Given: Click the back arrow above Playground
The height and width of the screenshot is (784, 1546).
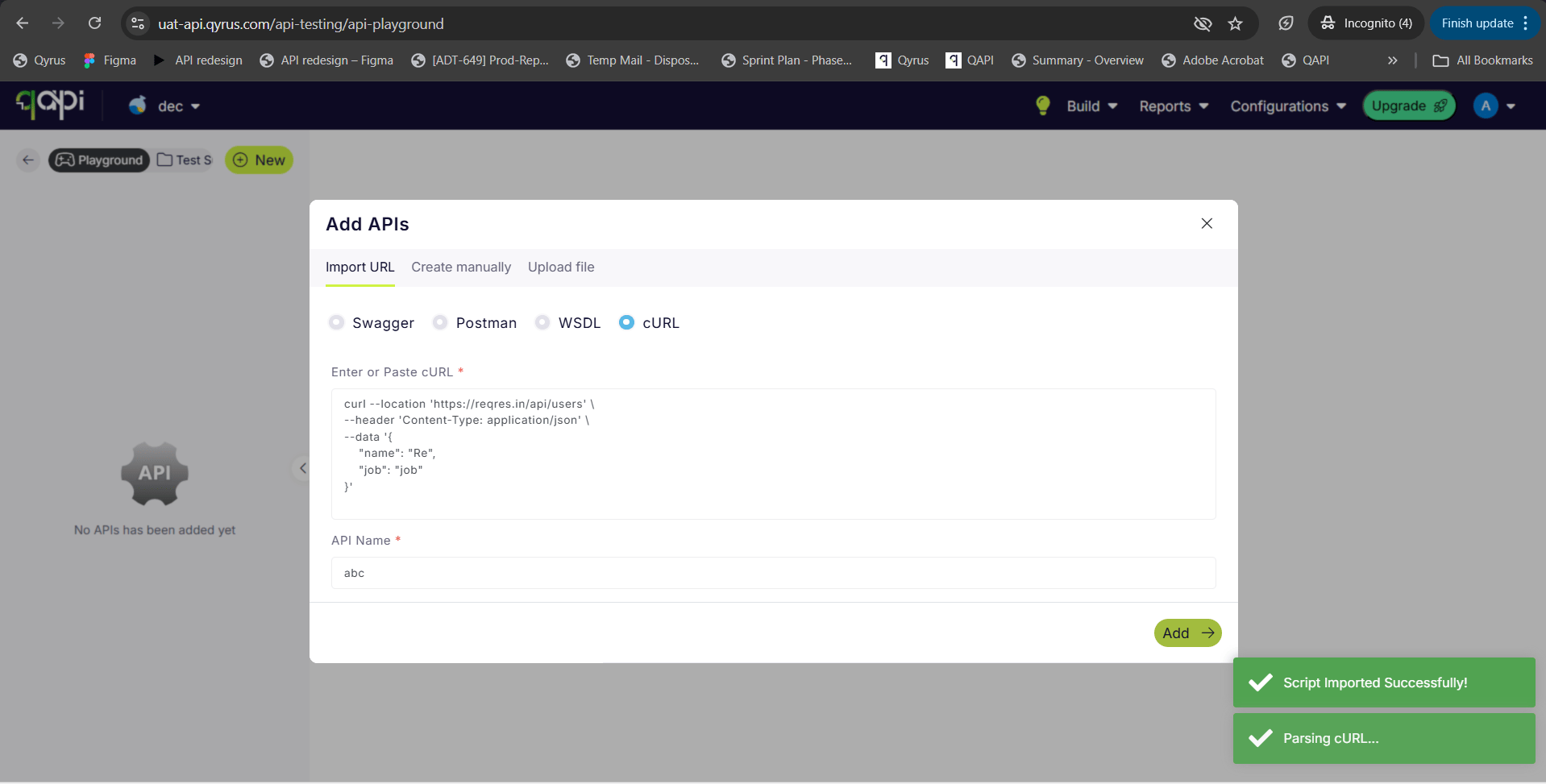Looking at the screenshot, I should pos(27,160).
